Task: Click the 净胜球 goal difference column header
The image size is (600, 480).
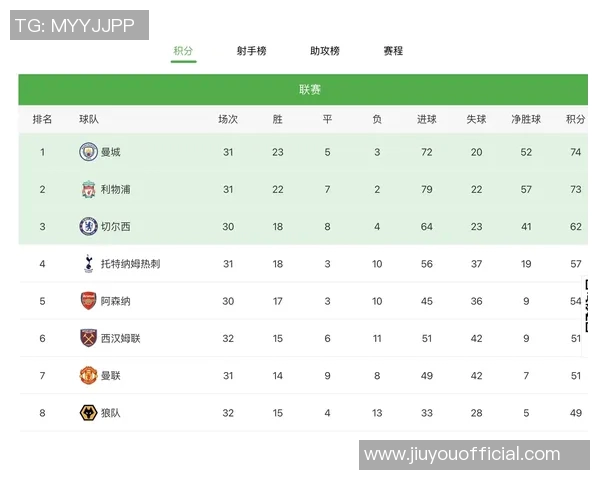Action: click(x=526, y=119)
